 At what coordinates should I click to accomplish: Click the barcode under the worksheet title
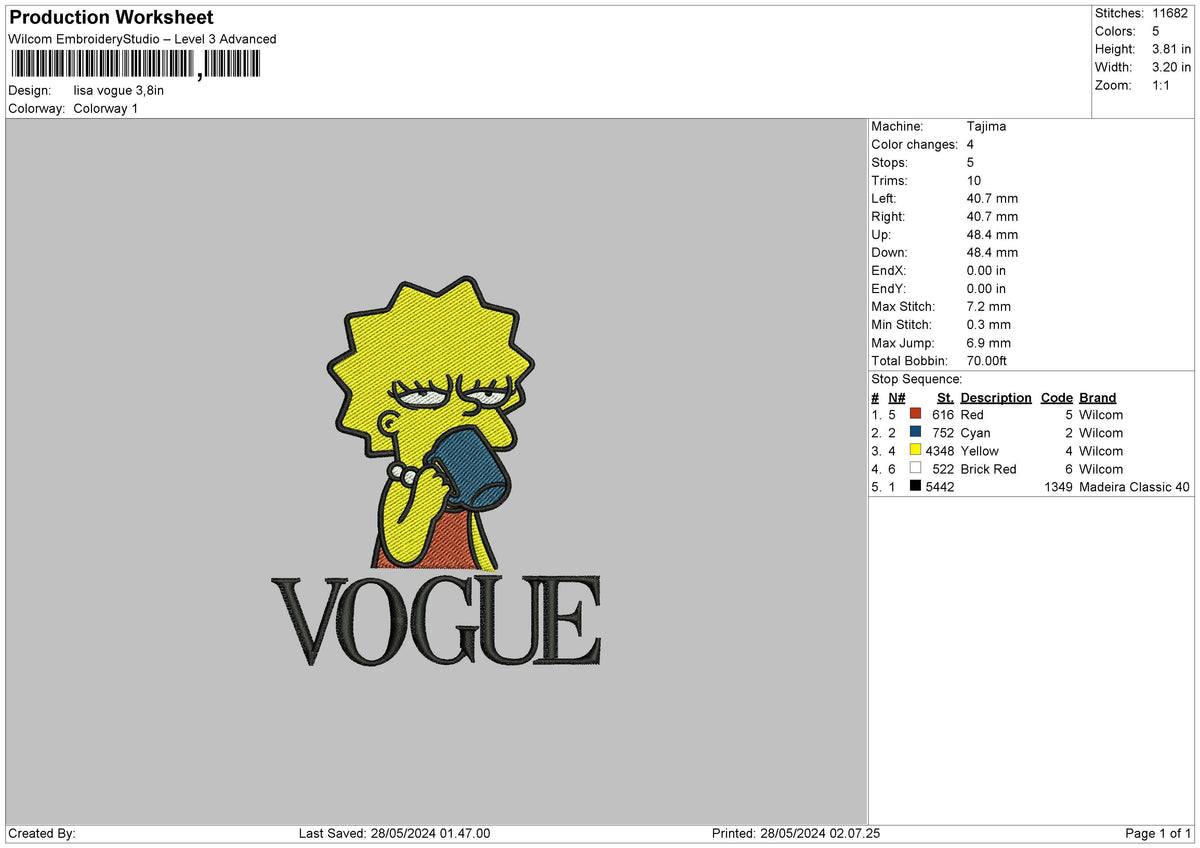point(134,66)
